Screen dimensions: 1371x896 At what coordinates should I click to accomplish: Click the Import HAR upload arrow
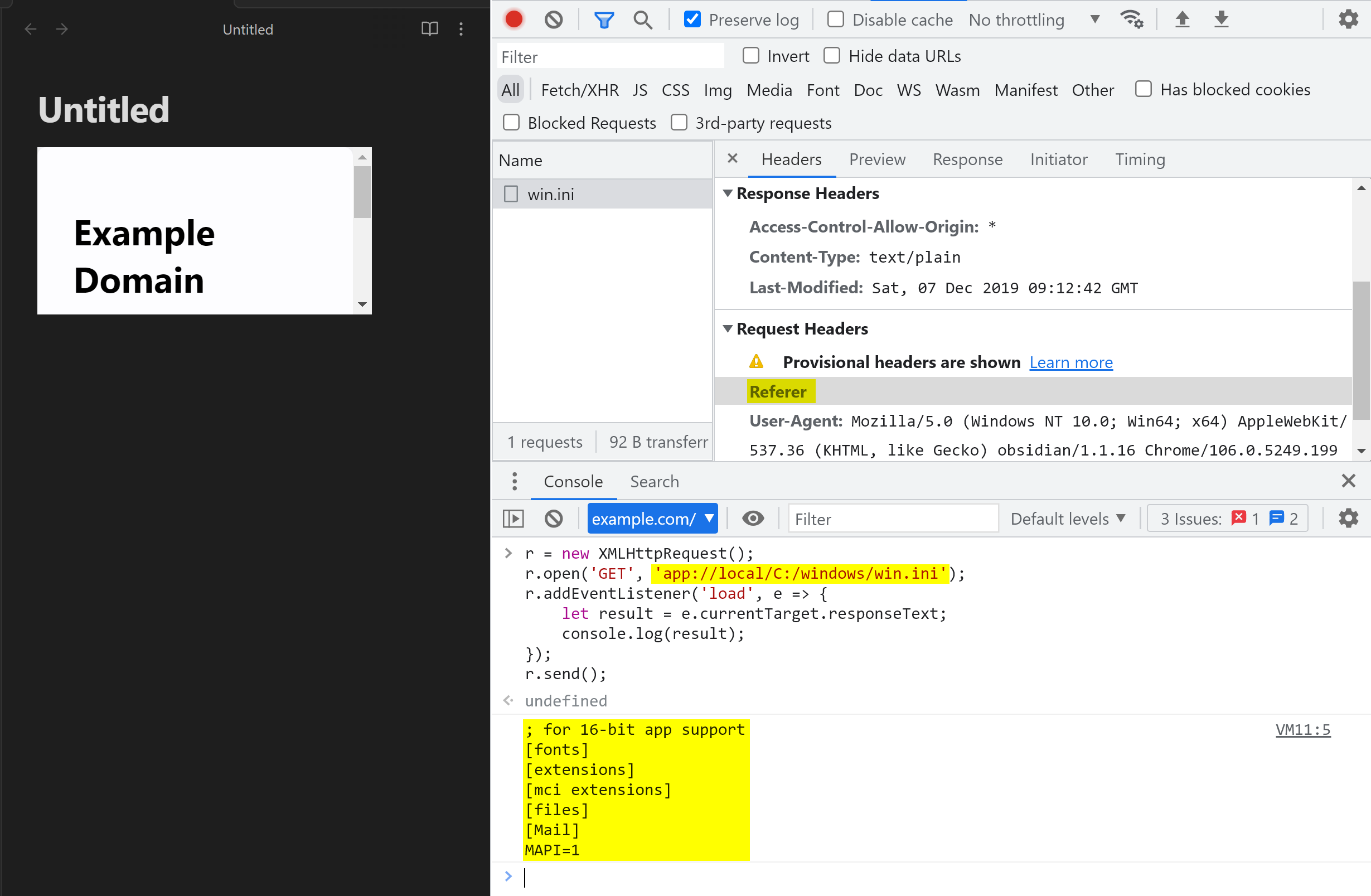(x=1182, y=20)
